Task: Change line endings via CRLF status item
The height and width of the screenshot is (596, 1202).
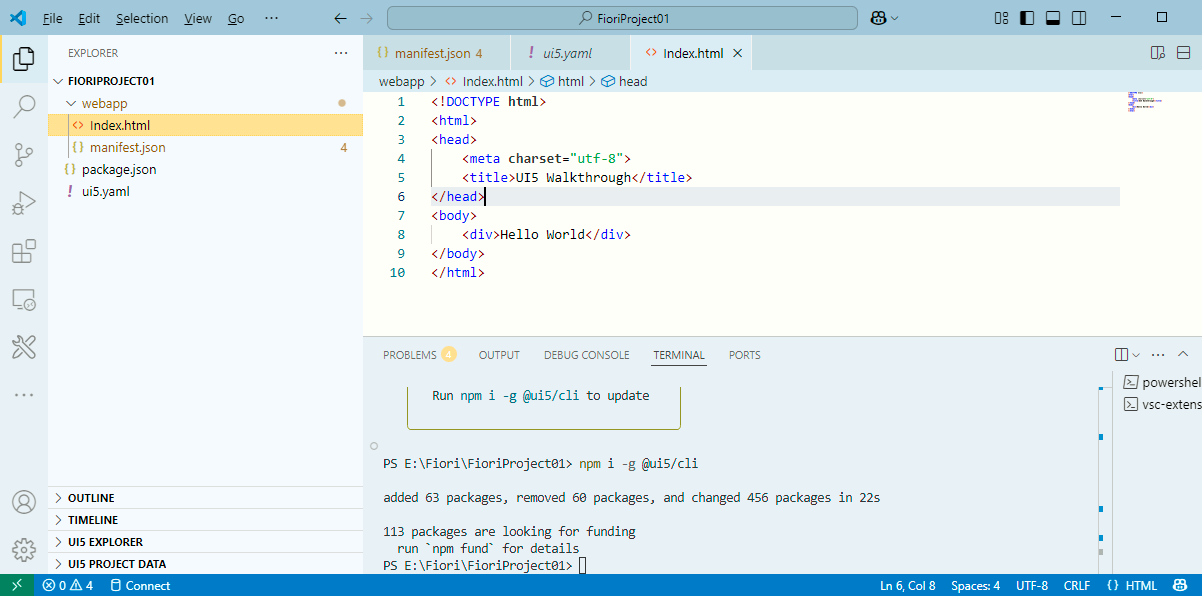Action: tap(1077, 585)
